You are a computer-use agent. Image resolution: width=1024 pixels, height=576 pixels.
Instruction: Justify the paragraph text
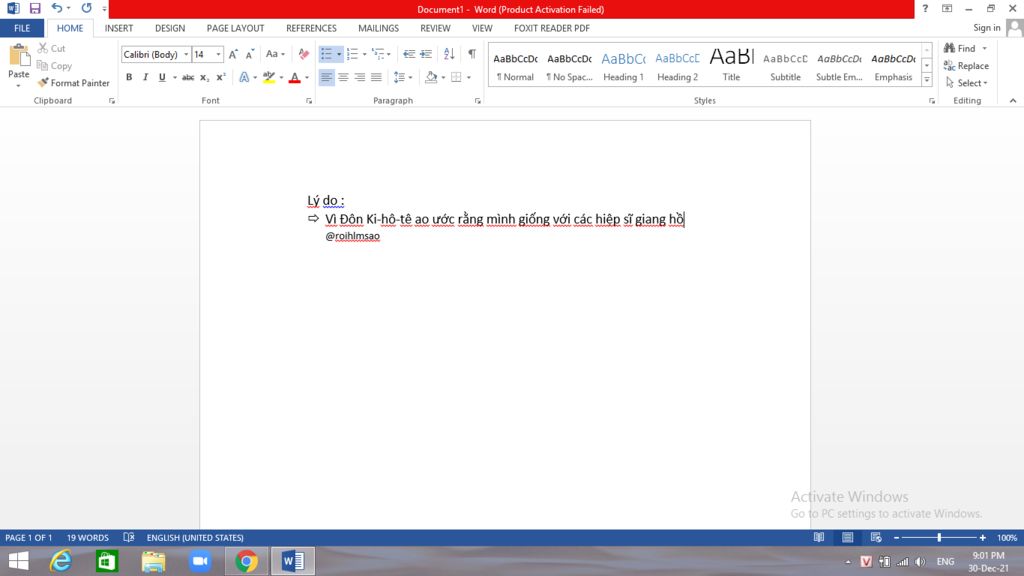click(376, 77)
